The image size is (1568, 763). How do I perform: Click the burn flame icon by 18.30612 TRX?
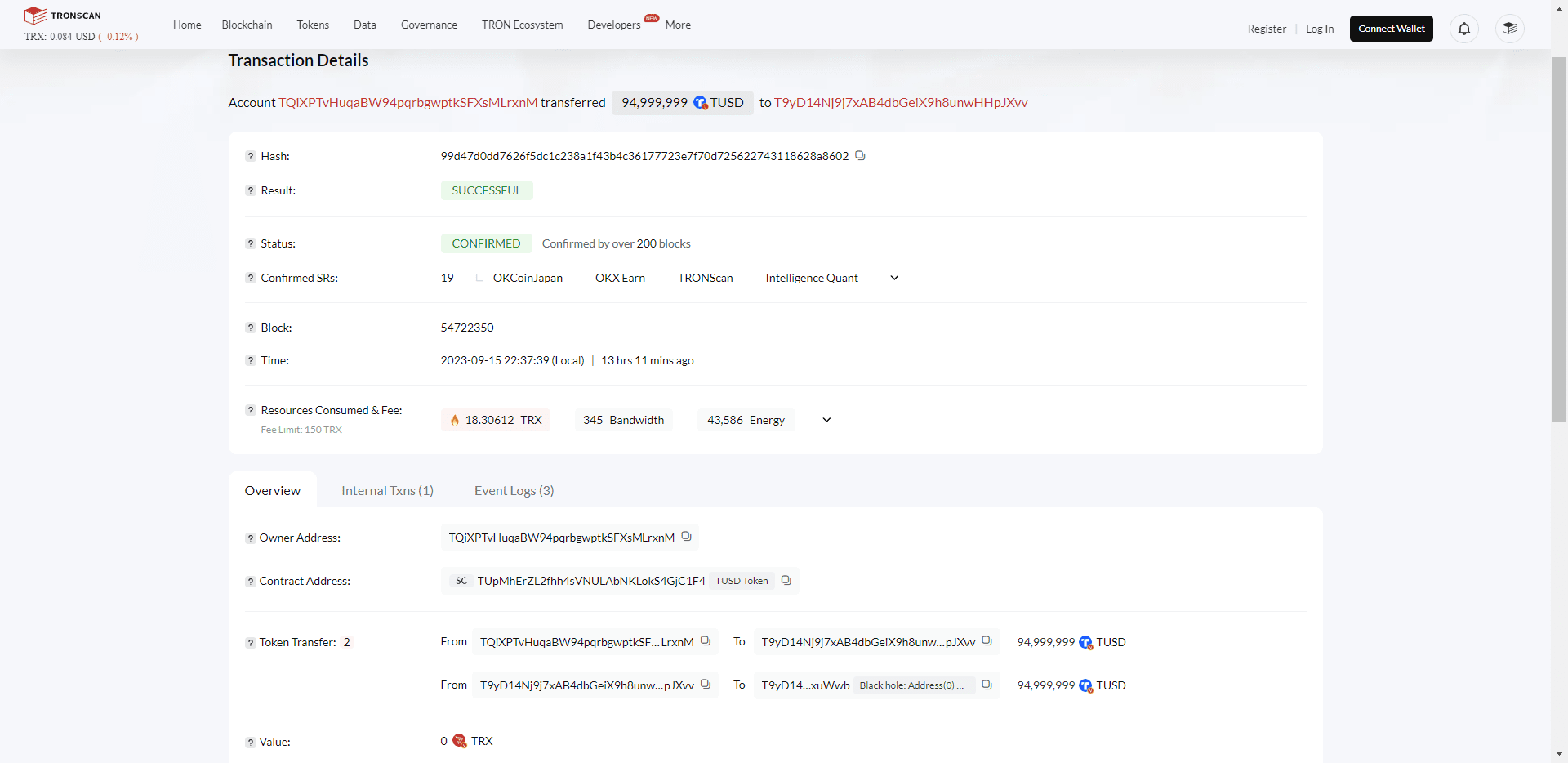coord(455,420)
